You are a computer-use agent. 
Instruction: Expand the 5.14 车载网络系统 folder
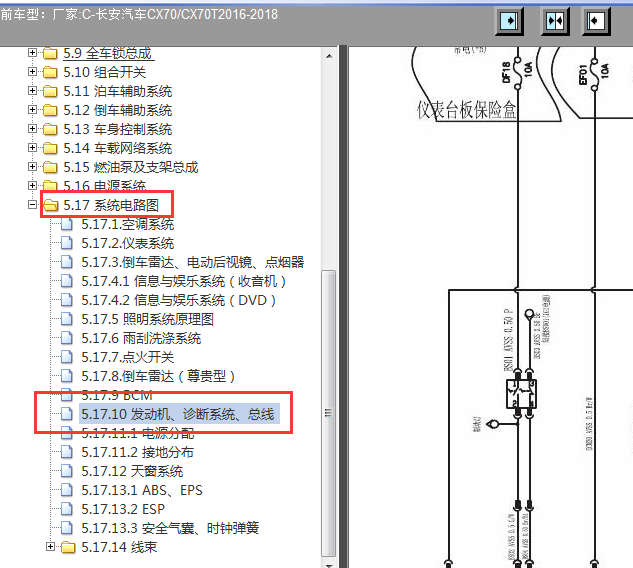click(32, 147)
